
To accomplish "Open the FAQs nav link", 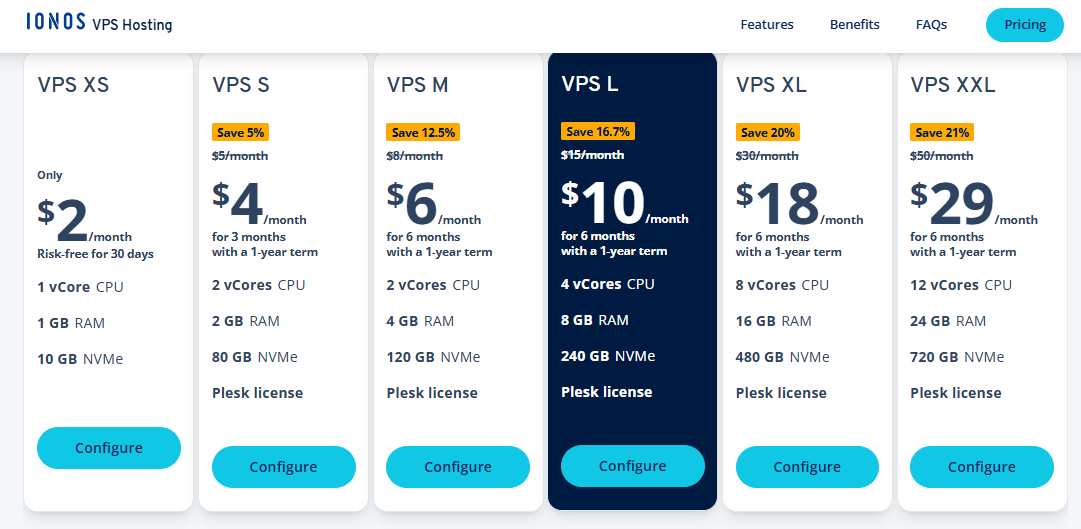I will pos(931,25).
